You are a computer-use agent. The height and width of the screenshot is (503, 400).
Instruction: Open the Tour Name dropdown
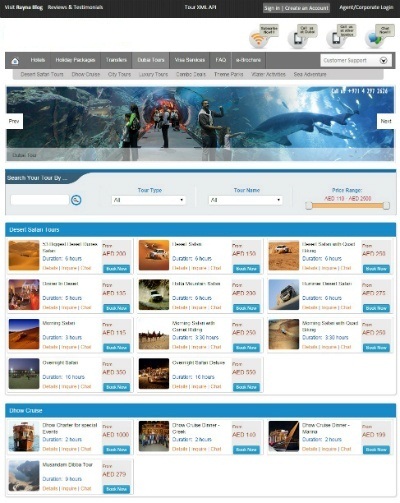tap(246, 200)
